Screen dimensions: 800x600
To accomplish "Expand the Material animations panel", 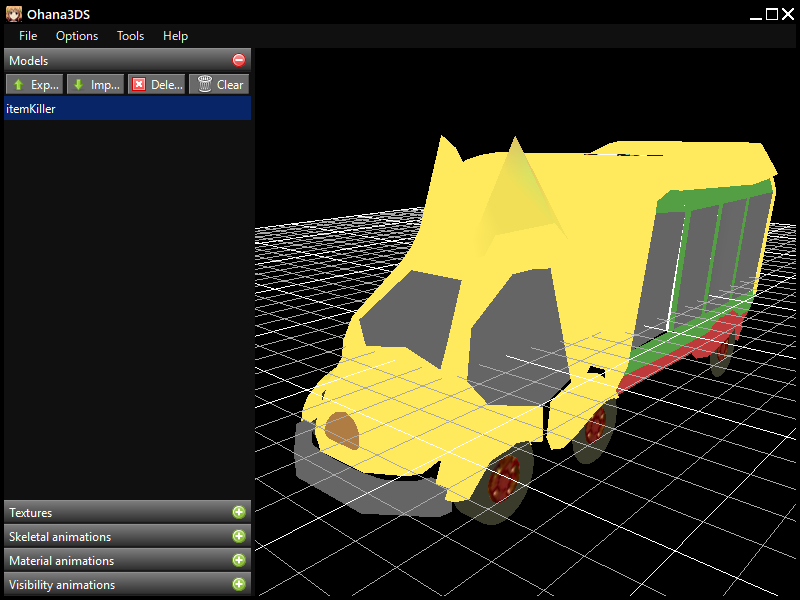I will (x=239, y=560).
